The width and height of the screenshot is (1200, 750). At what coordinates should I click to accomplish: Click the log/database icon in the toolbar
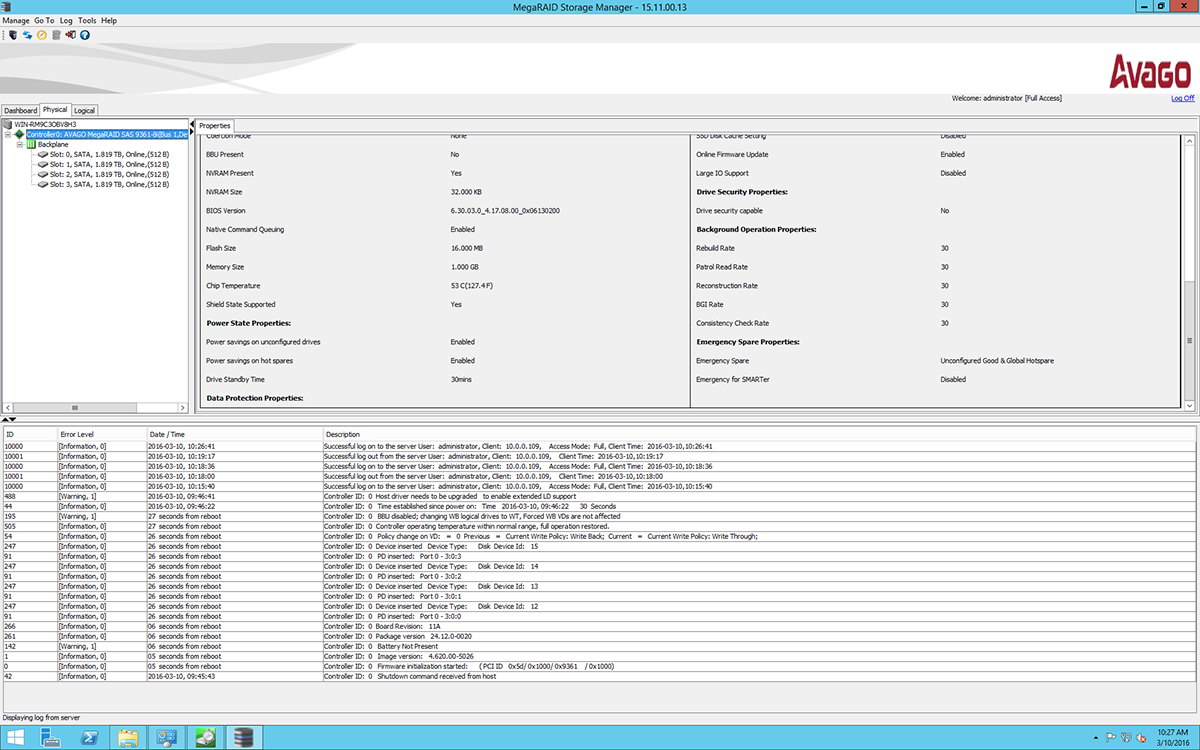[x=56, y=35]
